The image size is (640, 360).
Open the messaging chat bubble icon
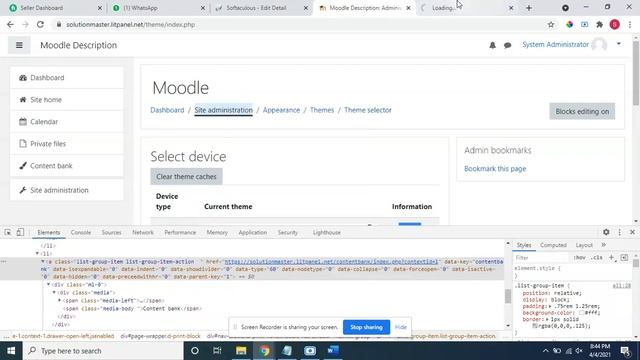(x=507, y=45)
